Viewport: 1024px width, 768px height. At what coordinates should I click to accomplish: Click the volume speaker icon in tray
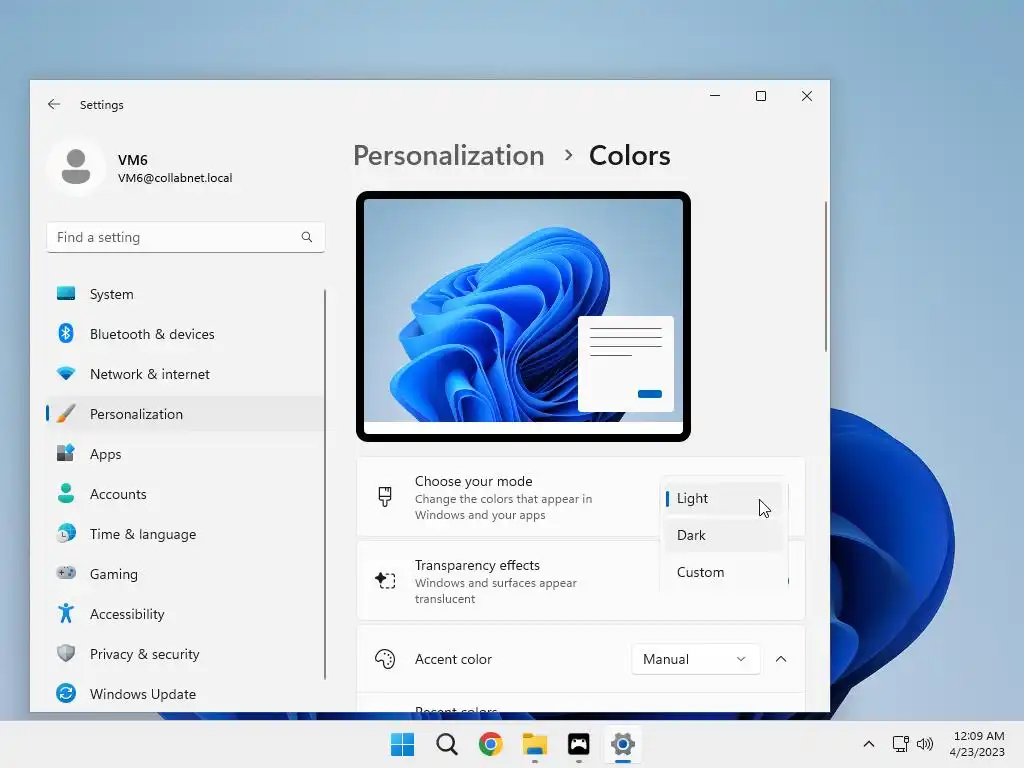pos(925,743)
